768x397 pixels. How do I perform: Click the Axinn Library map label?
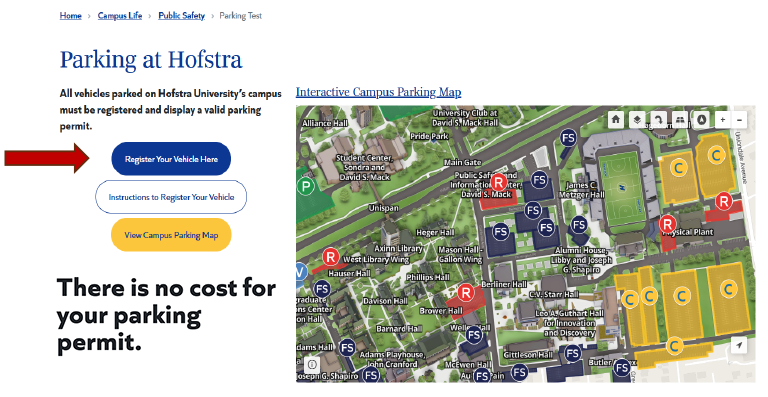click(398, 248)
